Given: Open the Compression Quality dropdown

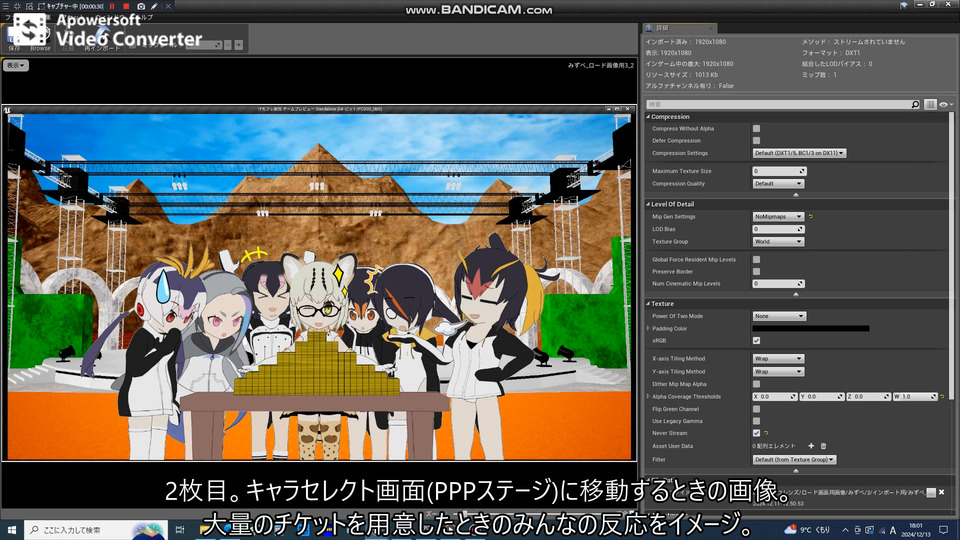Looking at the screenshot, I should (x=778, y=184).
